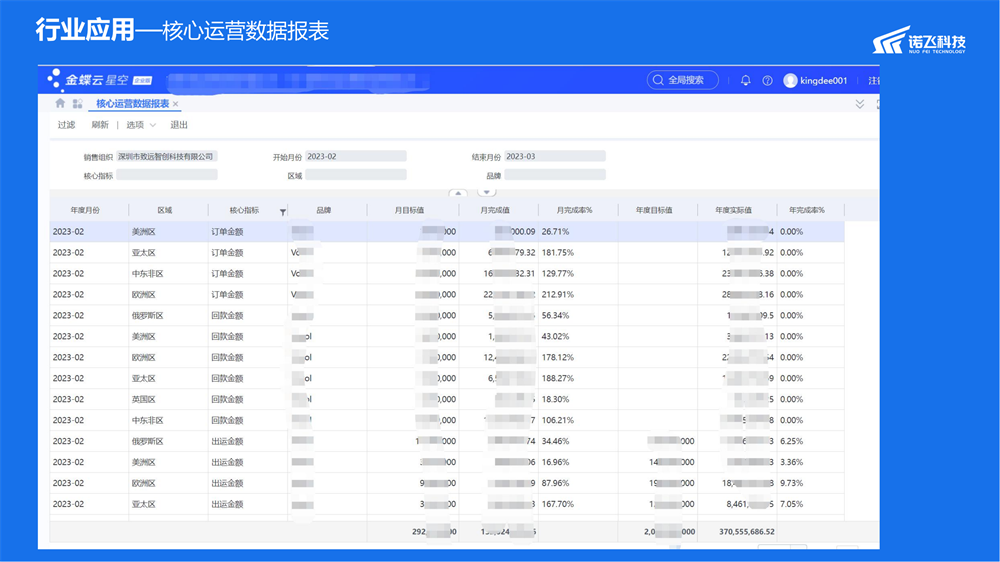Click the 退出 toolbar button
1000x562 pixels.
[x=179, y=125]
